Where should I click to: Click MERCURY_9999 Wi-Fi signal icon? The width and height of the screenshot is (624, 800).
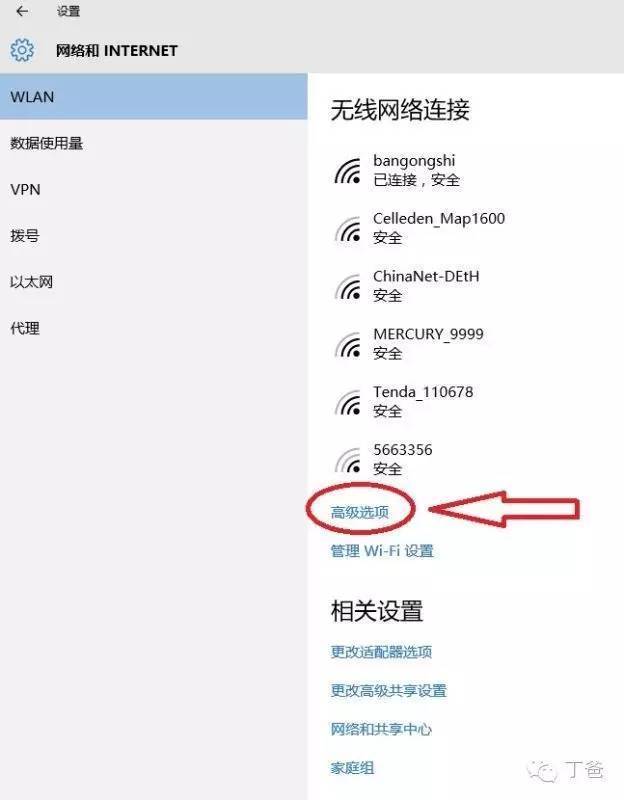[x=348, y=344]
